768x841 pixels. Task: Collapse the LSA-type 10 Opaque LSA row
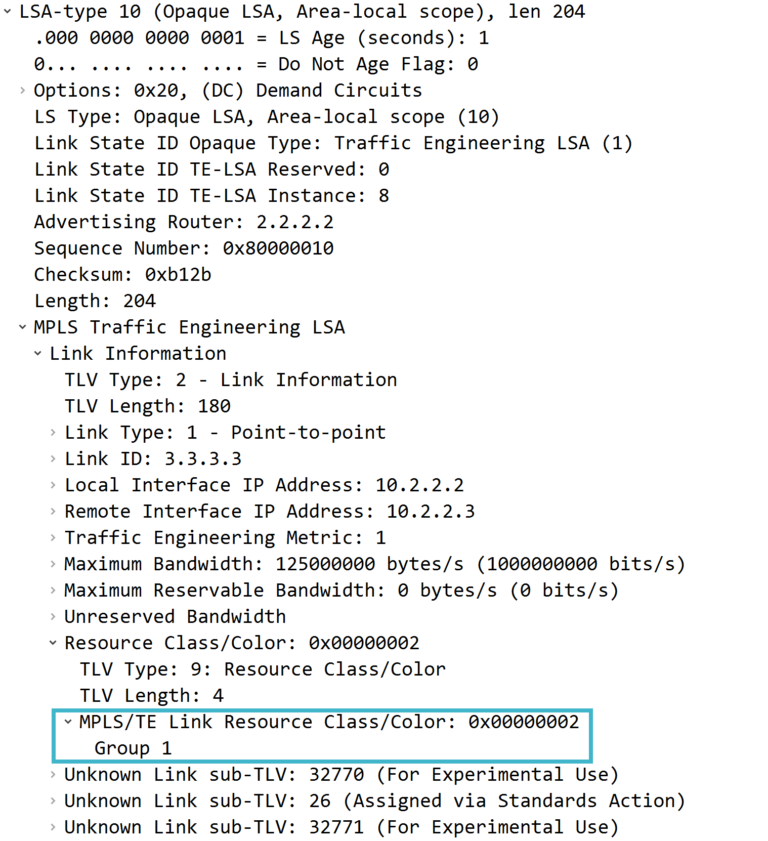pos(8,11)
